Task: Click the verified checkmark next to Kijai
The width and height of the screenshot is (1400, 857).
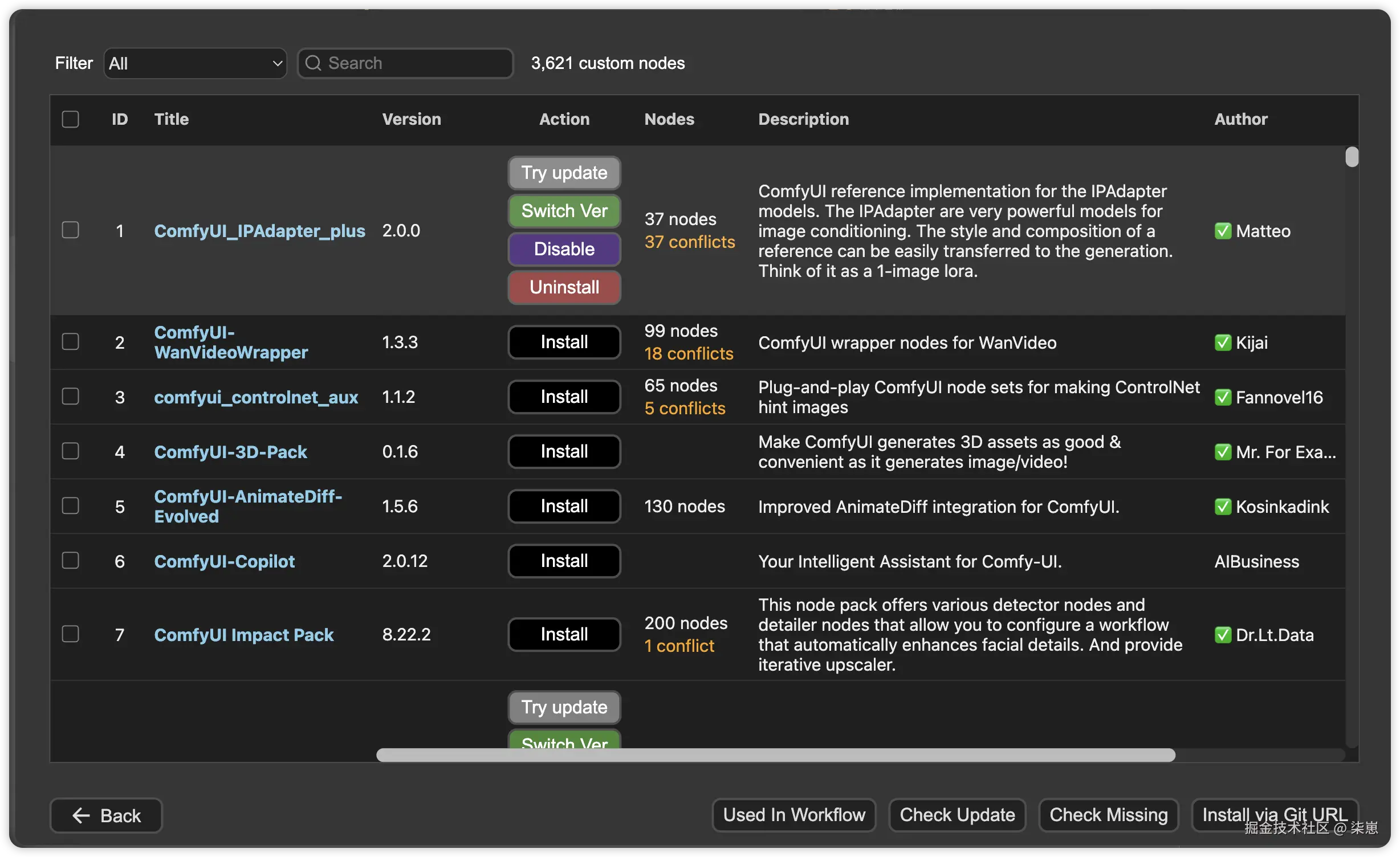Action: pyautogui.click(x=1223, y=342)
